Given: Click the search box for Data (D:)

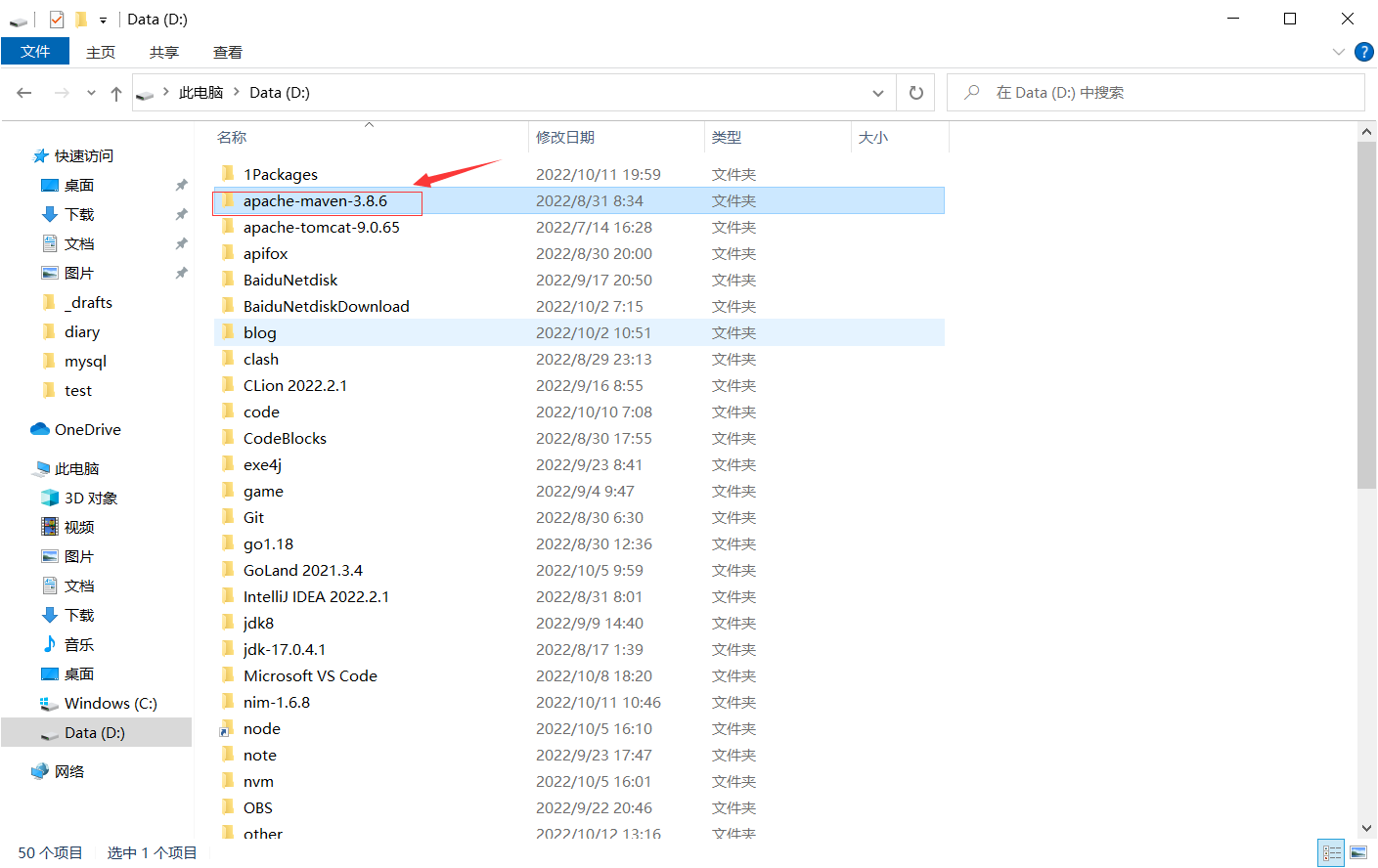Looking at the screenshot, I should (x=1156, y=93).
